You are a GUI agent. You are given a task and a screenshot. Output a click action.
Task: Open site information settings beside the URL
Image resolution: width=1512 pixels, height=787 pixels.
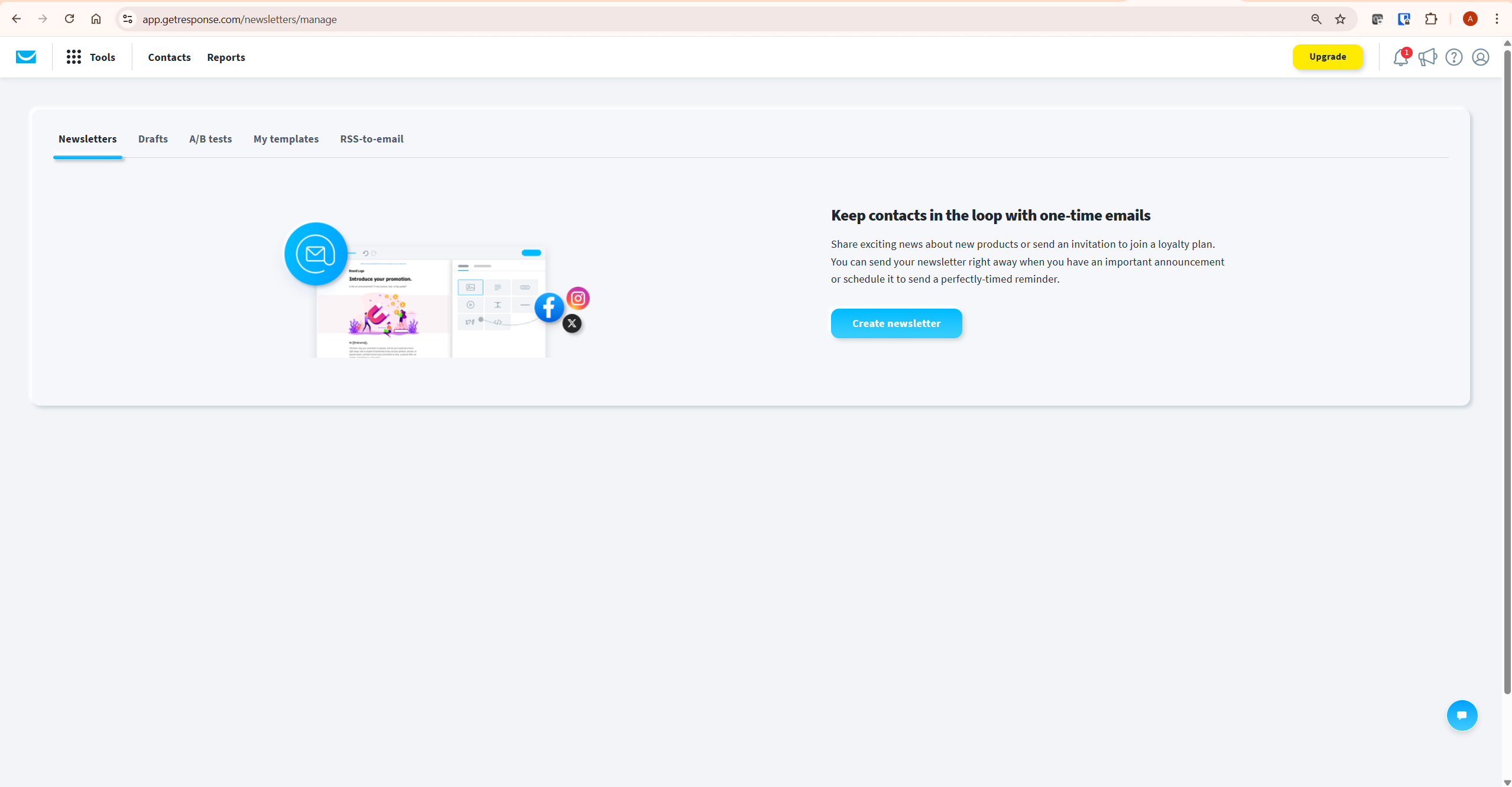(127, 18)
